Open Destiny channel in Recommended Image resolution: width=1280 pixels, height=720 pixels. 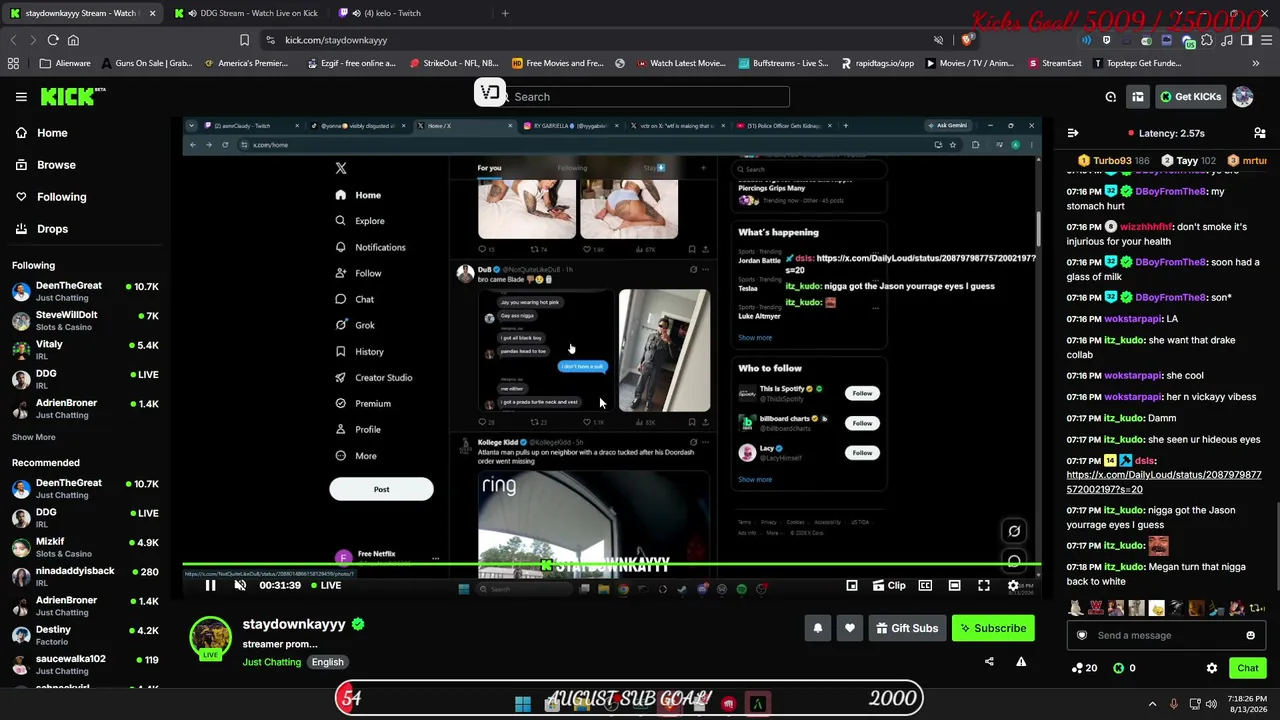click(86, 635)
